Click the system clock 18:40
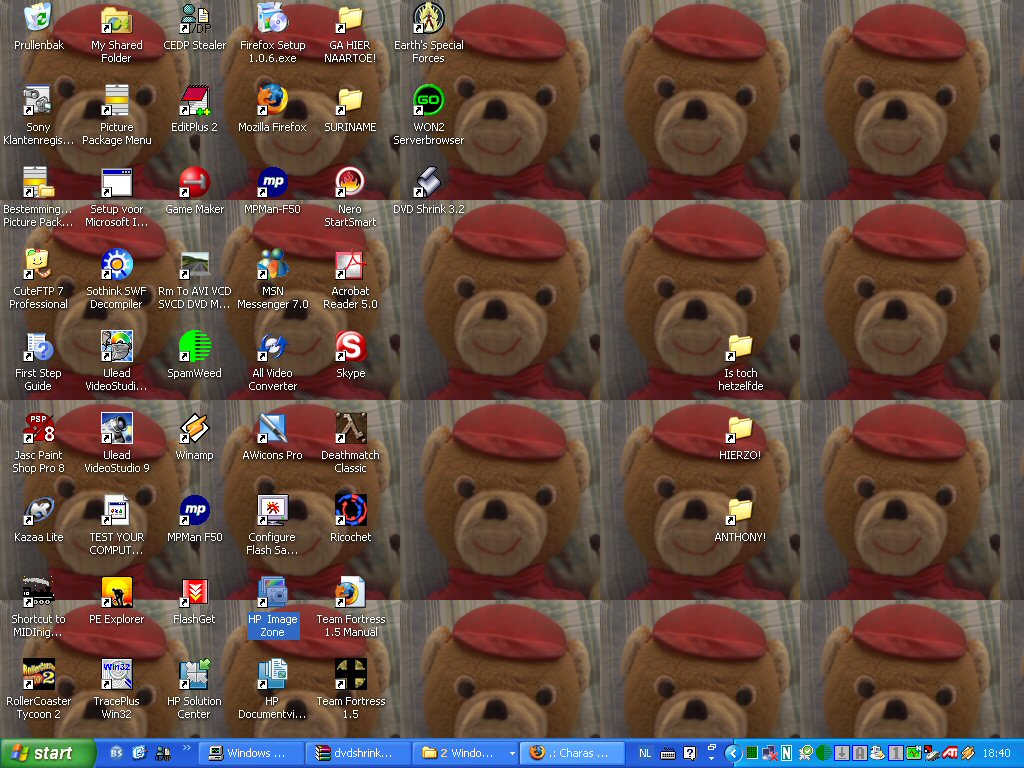1024x768 pixels. [x=996, y=754]
